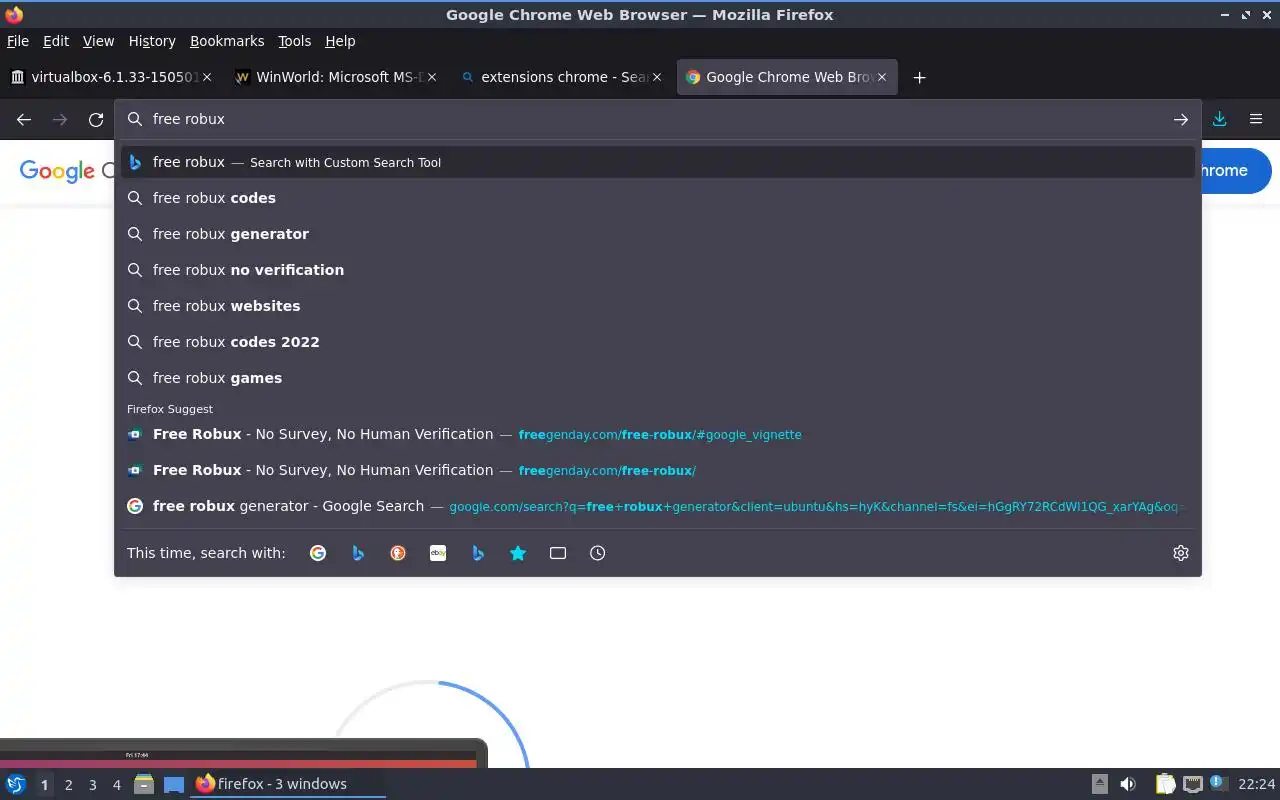Search history using the clock icon
The height and width of the screenshot is (800, 1280).
pos(598,553)
